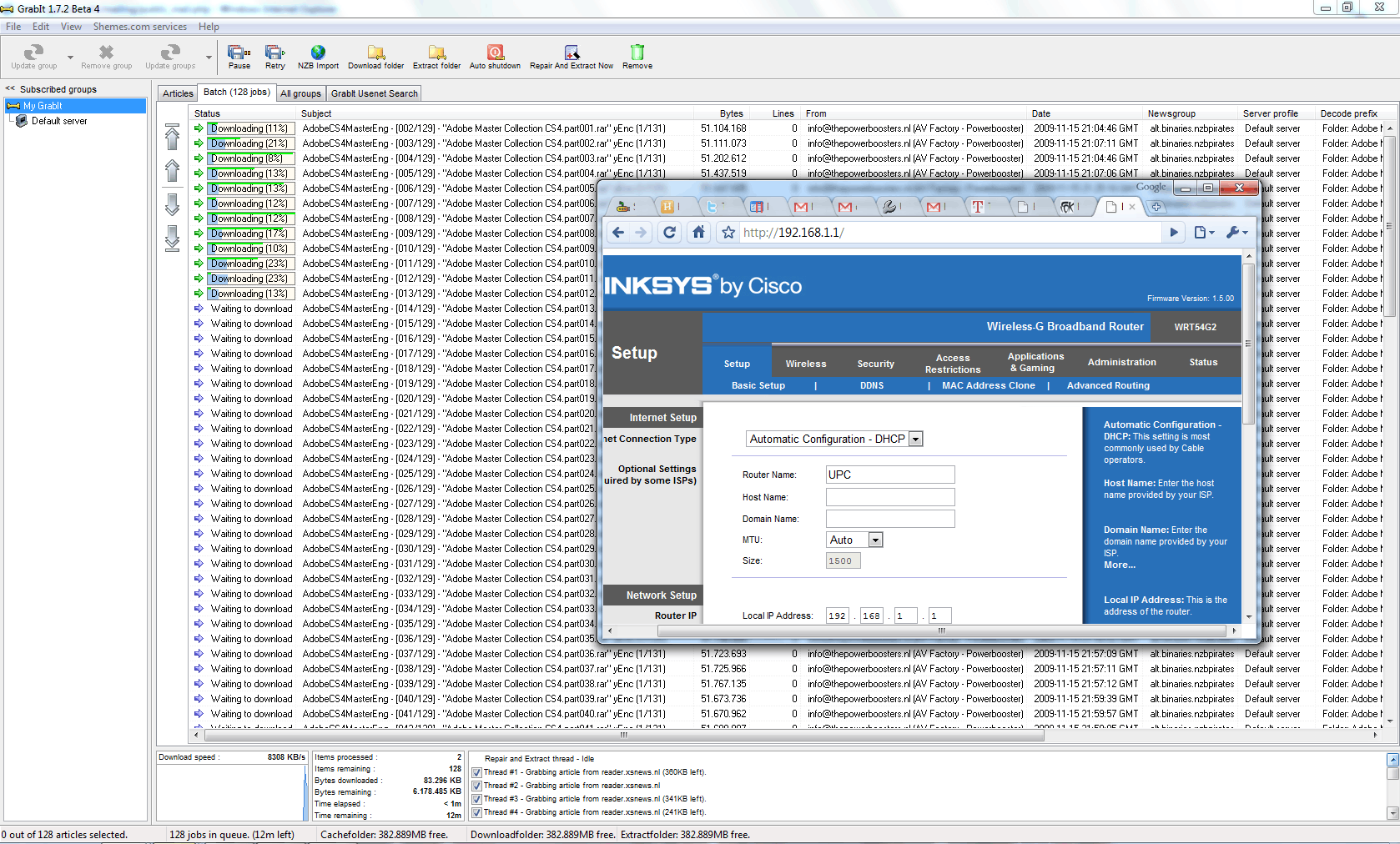Click the Chrome forward arrow button
Viewport: 1400px width, 844px height.
(x=641, y=233)
